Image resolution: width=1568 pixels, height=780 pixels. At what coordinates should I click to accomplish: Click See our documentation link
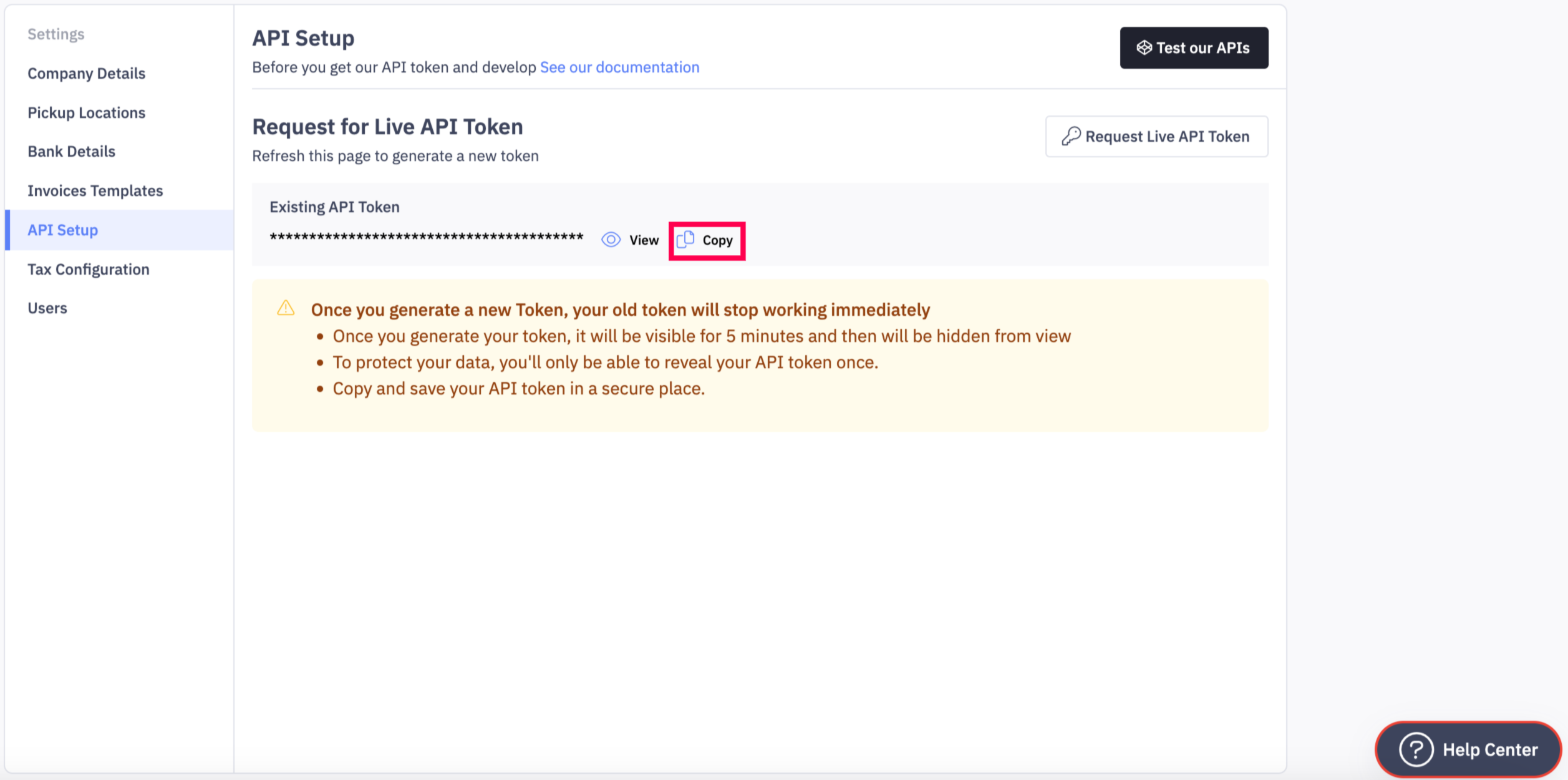coord(620,66)
